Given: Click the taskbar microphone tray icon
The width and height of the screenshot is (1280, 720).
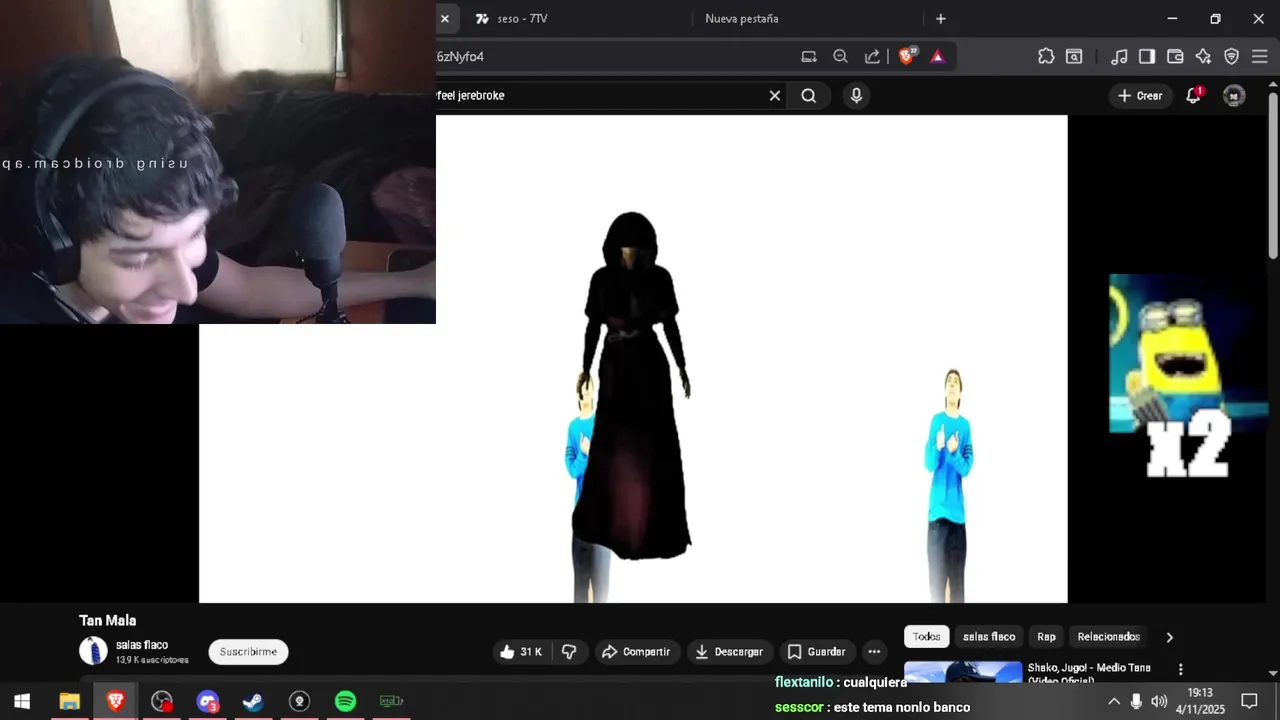Looking at the screenshot, I should pyautogui.click(x=1136, y=701).
